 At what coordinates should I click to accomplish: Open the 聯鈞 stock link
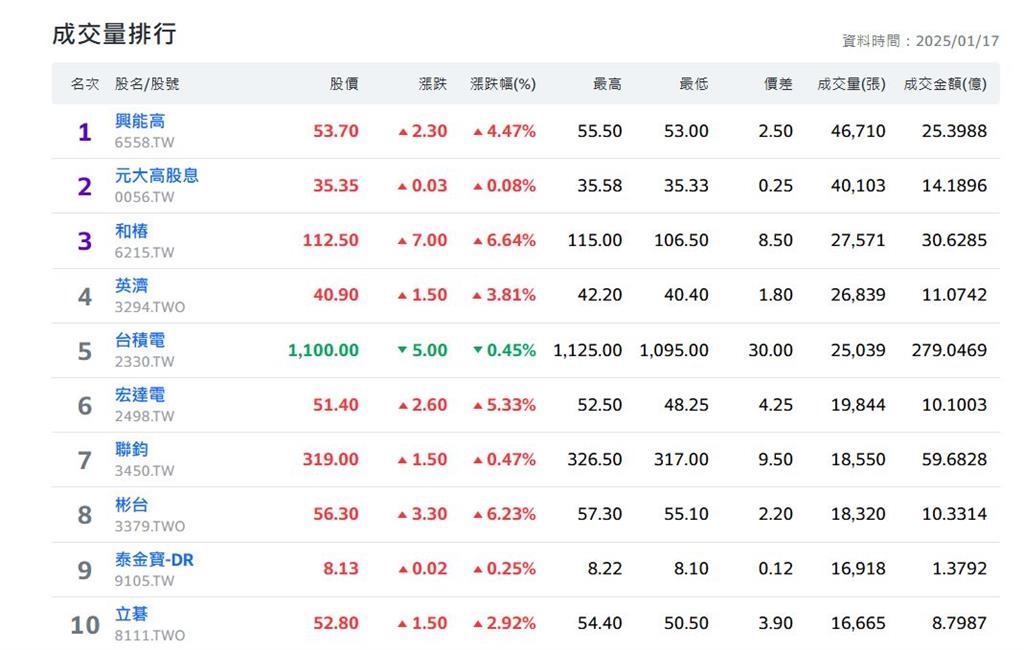131,450
